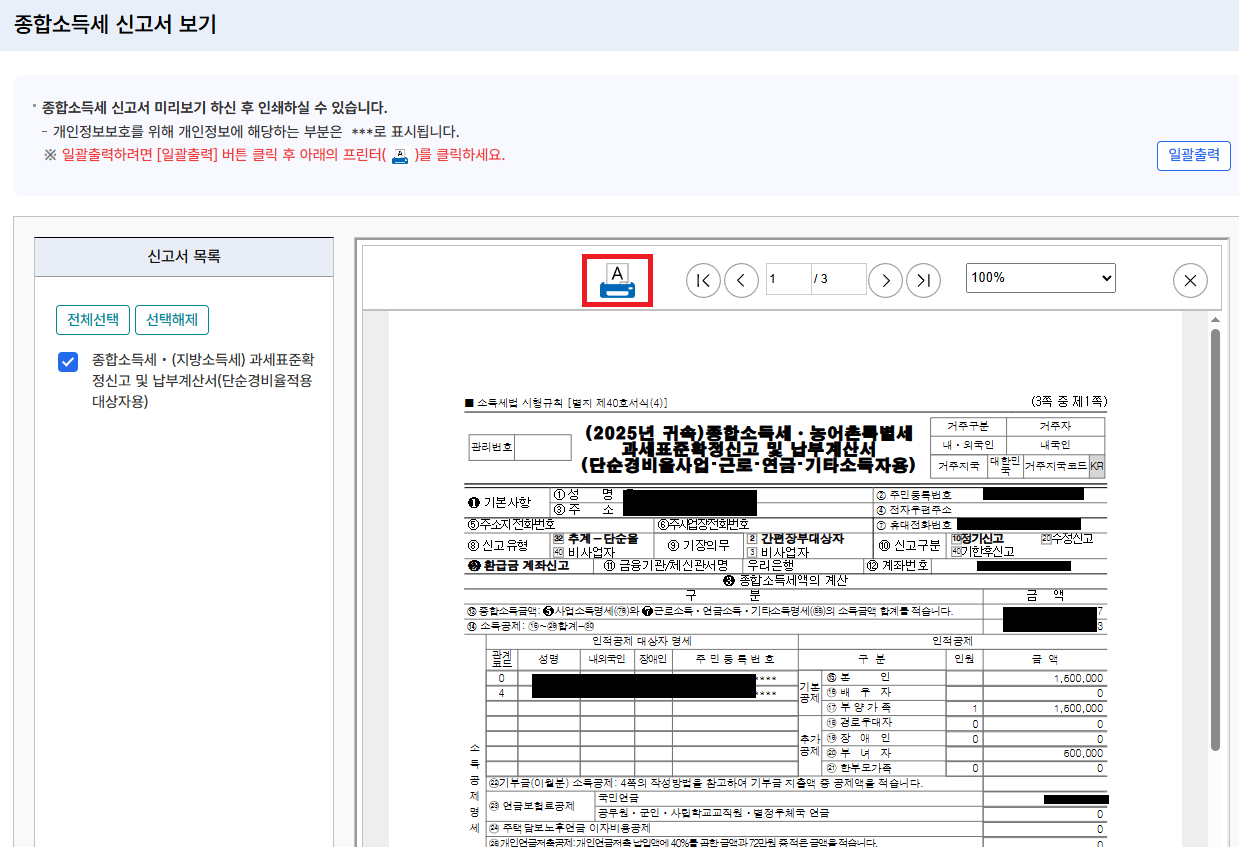Click the 부녀자 amount 600,000 cell

pyautogui.click(x=1045, y=753)
